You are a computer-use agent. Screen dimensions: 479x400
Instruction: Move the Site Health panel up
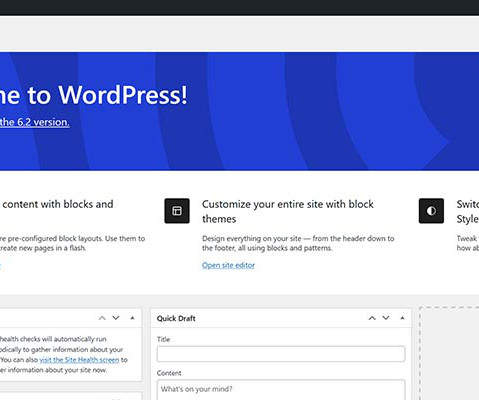pos(102,318)
